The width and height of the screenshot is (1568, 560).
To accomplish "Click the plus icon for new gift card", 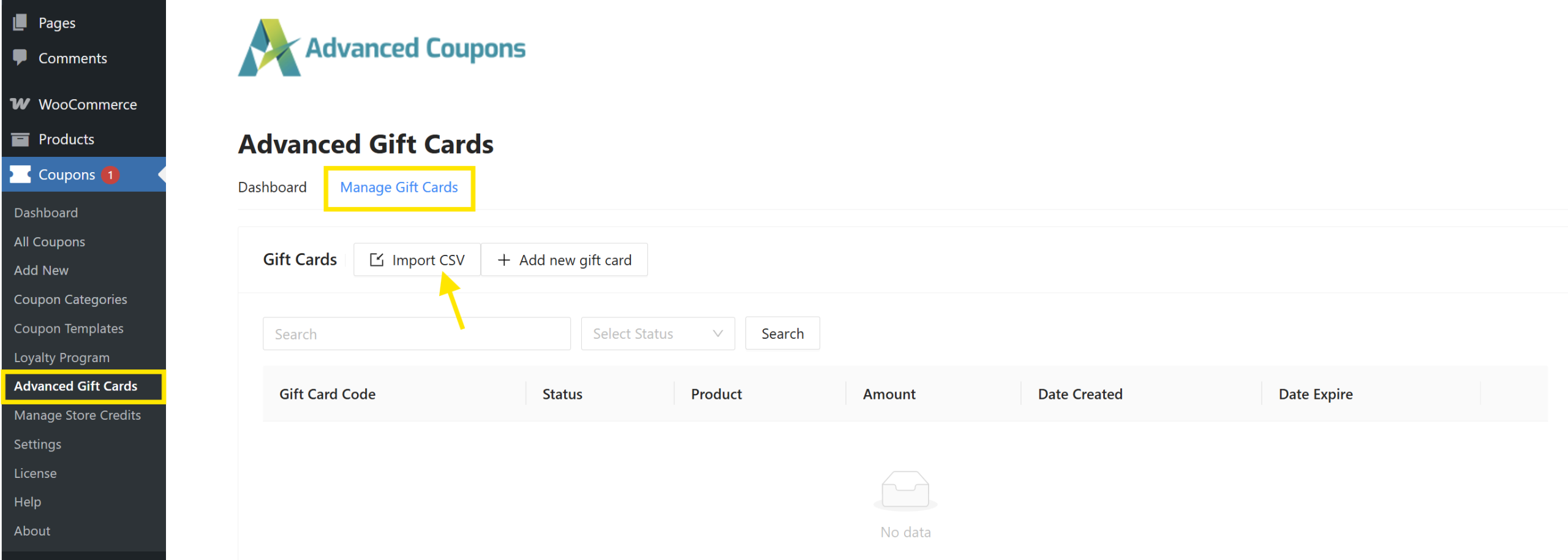I will 503,260.
